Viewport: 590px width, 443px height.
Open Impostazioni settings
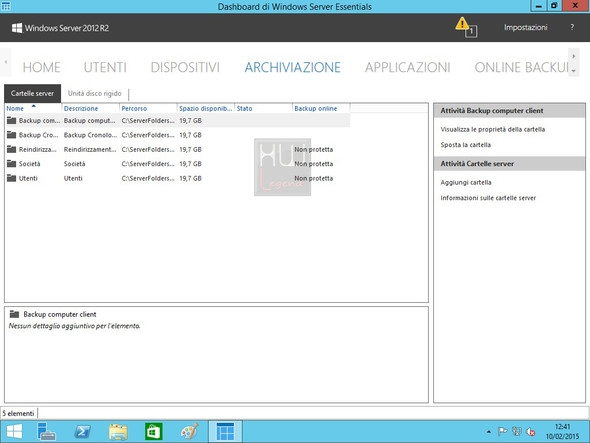(x=525, y=27)
